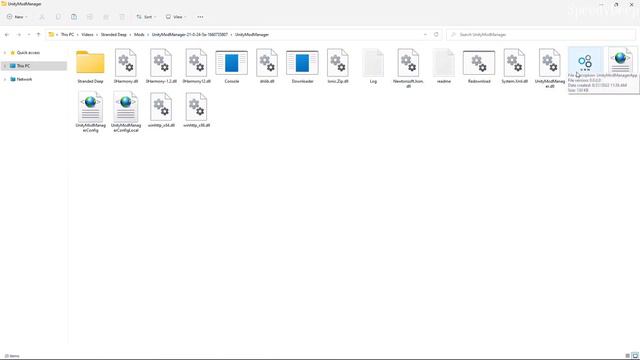Select the Ionic.Zip.dll file
This screenshot has height=360, width=640.
coord(338,67)
